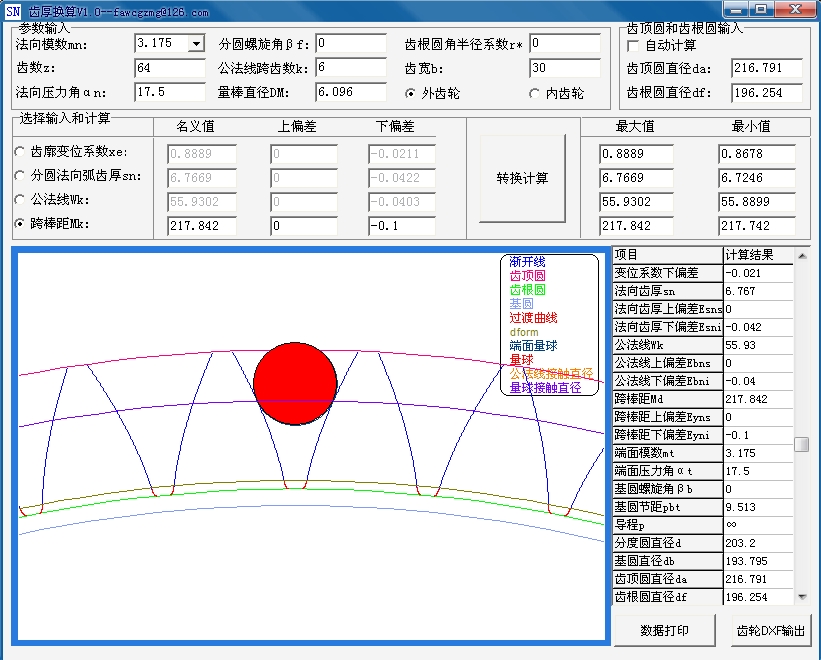Select the 变位系数下偏差 table row
The height and width of the screenshot is (660, 821).
(x=703, y=273)
